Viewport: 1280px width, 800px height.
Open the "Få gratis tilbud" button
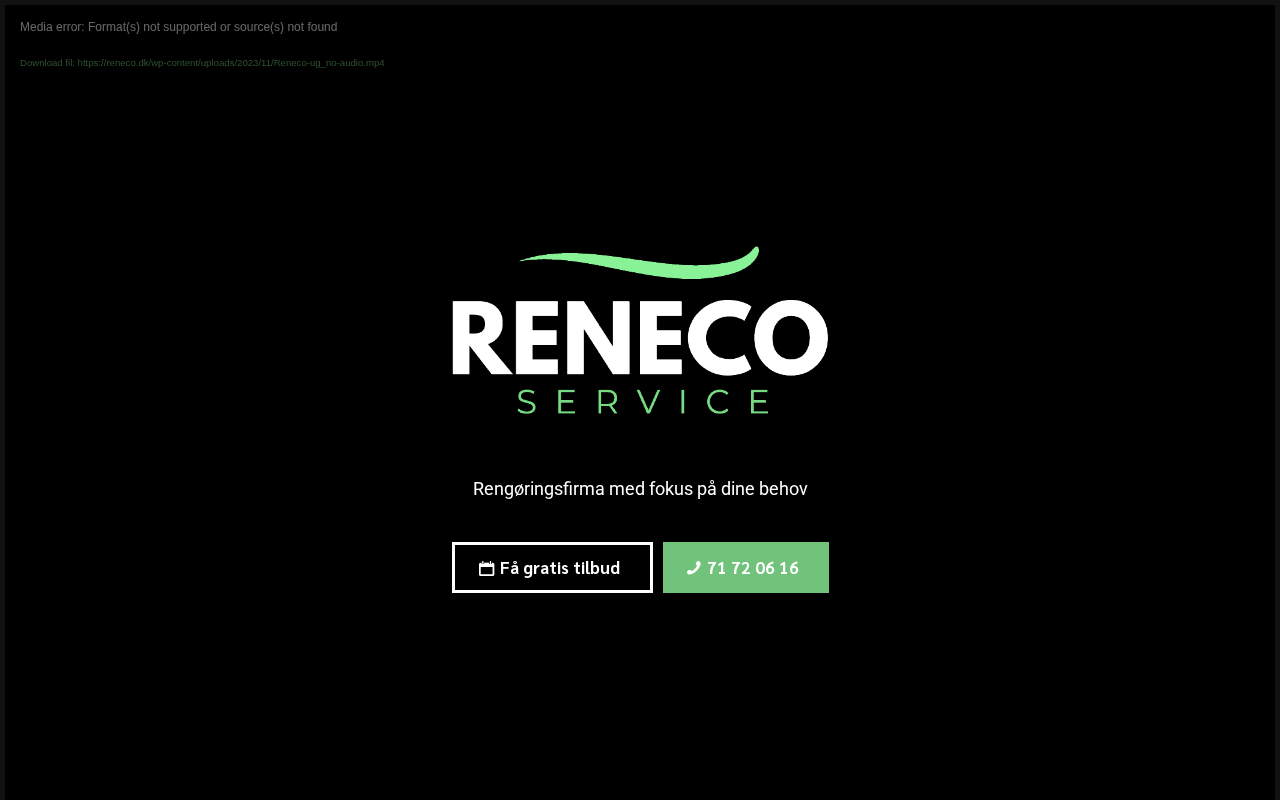tap(552, 568)
